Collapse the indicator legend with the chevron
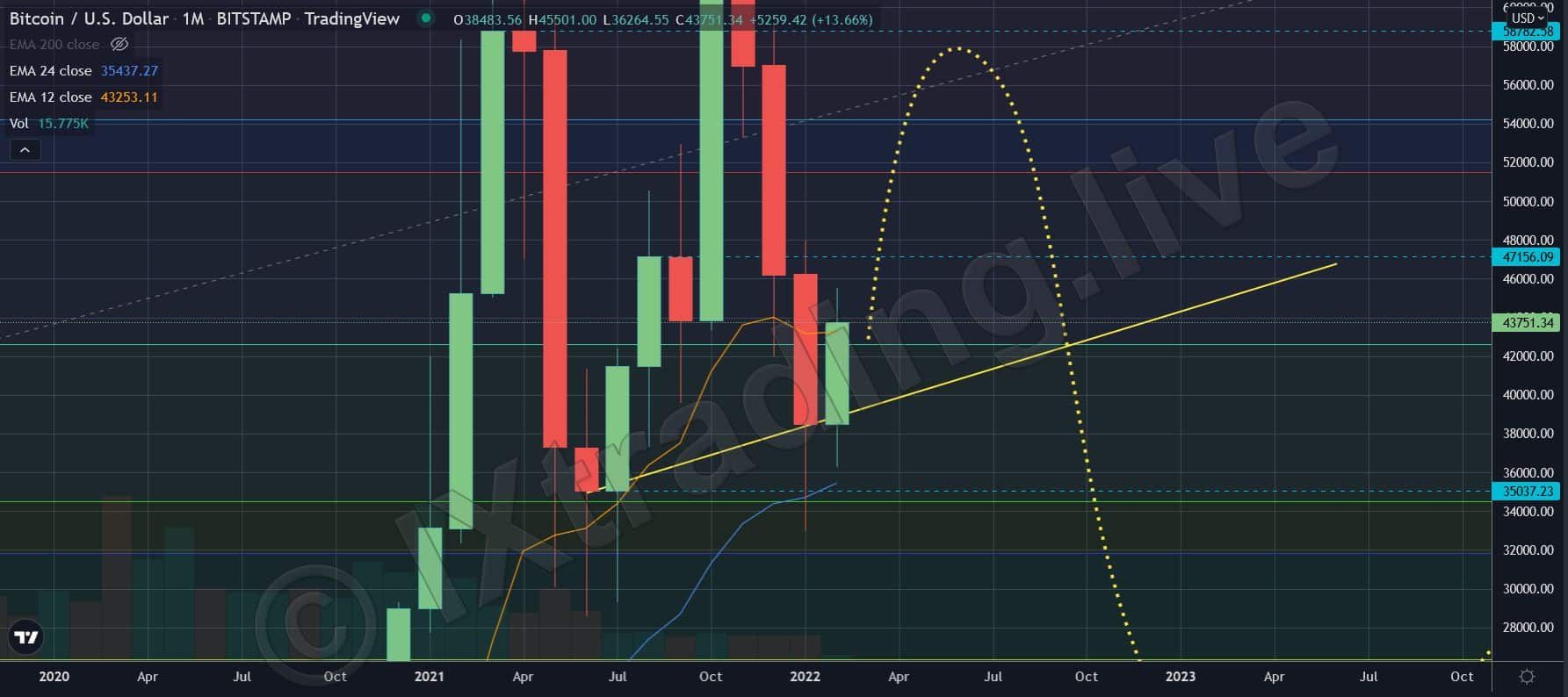This screenshot has width=1568, height=697. (25, 150)
